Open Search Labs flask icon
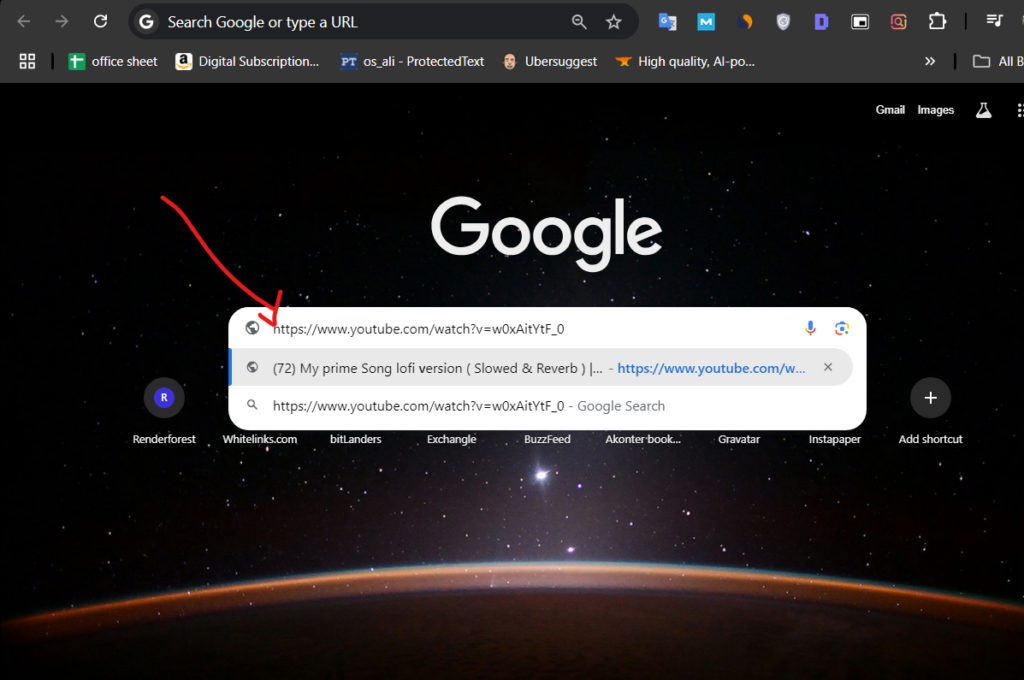Viewport: 1024px width, 680px height. 984,110
